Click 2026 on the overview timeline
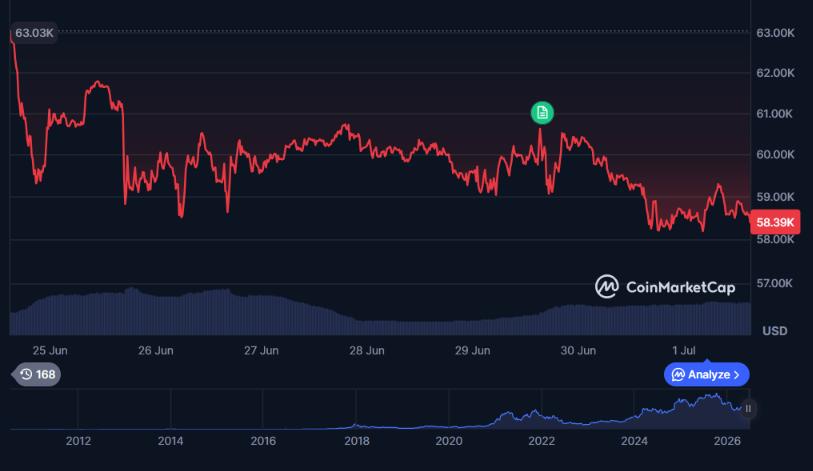The image size is (813, 471). (x=727, y=441)
